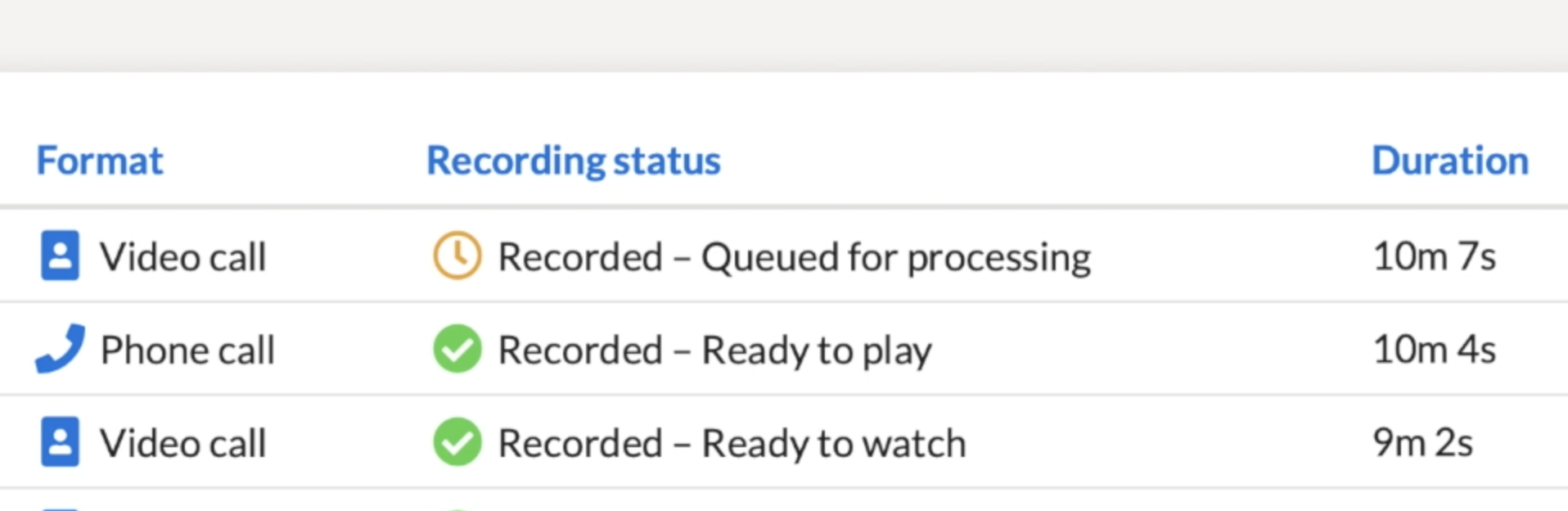
Task: Click the partially visible icon below the last Video call
Action: pos(60,508)
